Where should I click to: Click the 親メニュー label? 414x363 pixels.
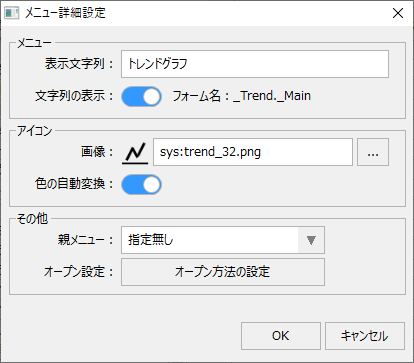point(86,240)
